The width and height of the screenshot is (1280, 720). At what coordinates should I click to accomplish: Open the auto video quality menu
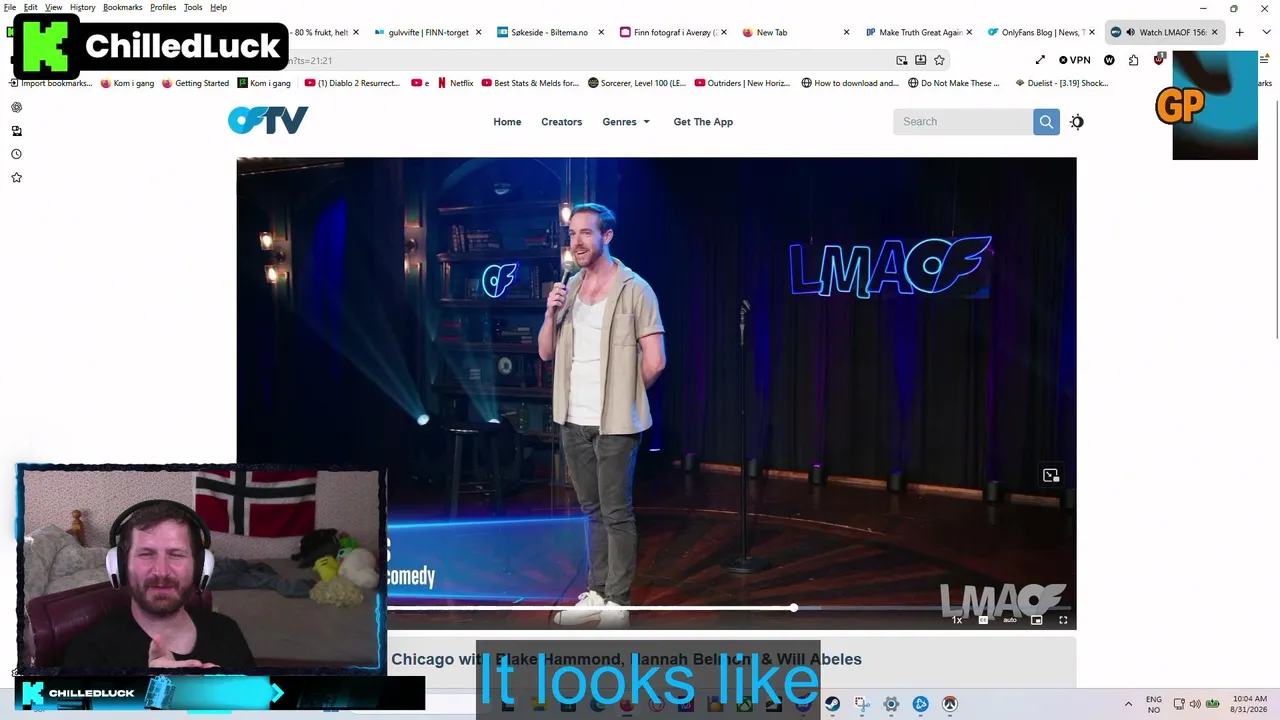click(x=1010, y=620)
